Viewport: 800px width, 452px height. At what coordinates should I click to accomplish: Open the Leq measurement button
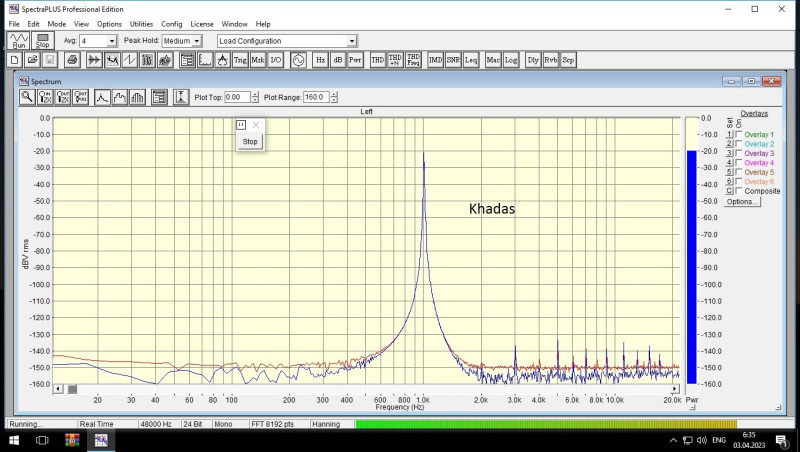(471, 60)
